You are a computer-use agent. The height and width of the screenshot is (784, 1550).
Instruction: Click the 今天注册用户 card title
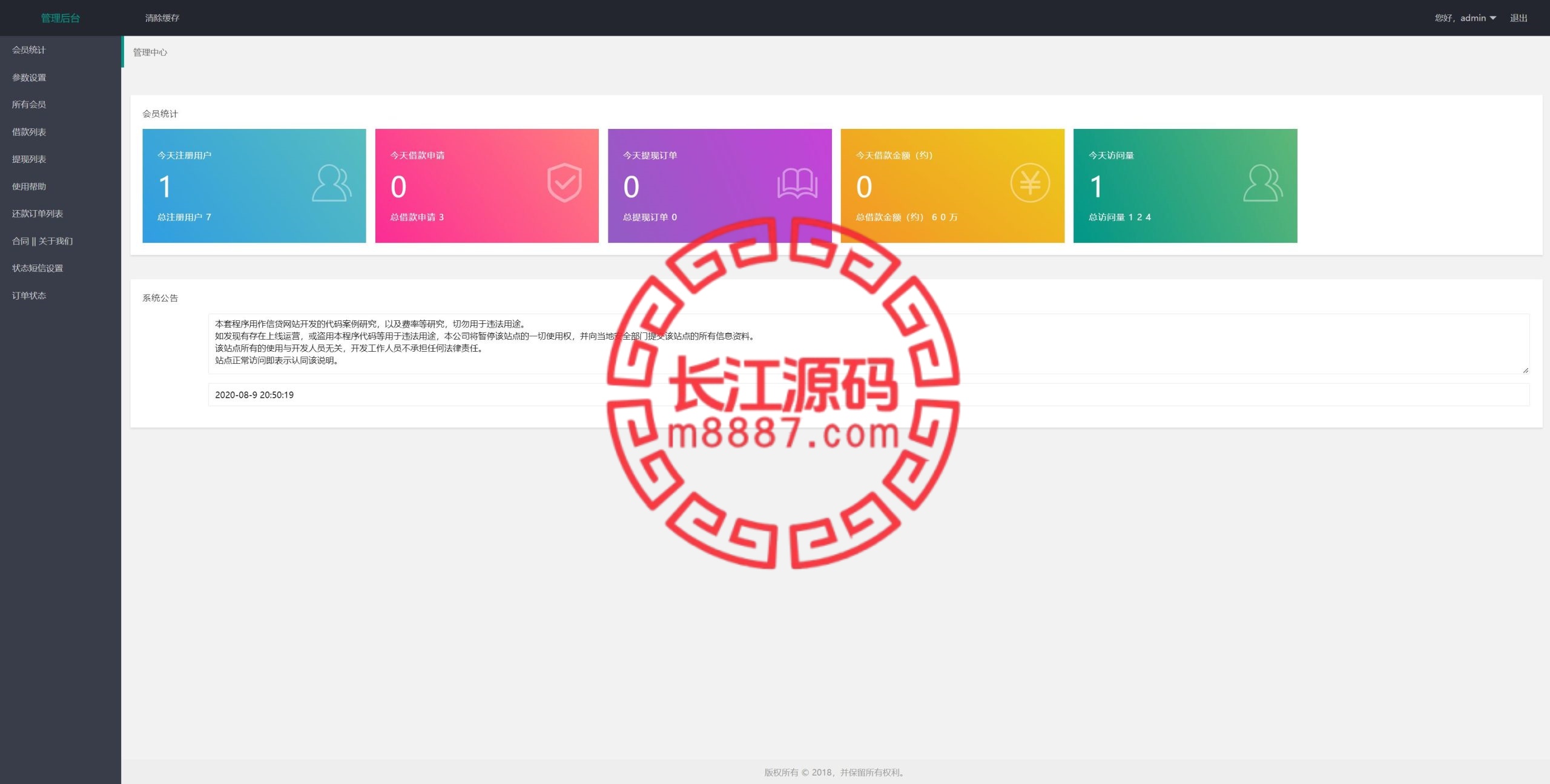(x=184, y=155)
